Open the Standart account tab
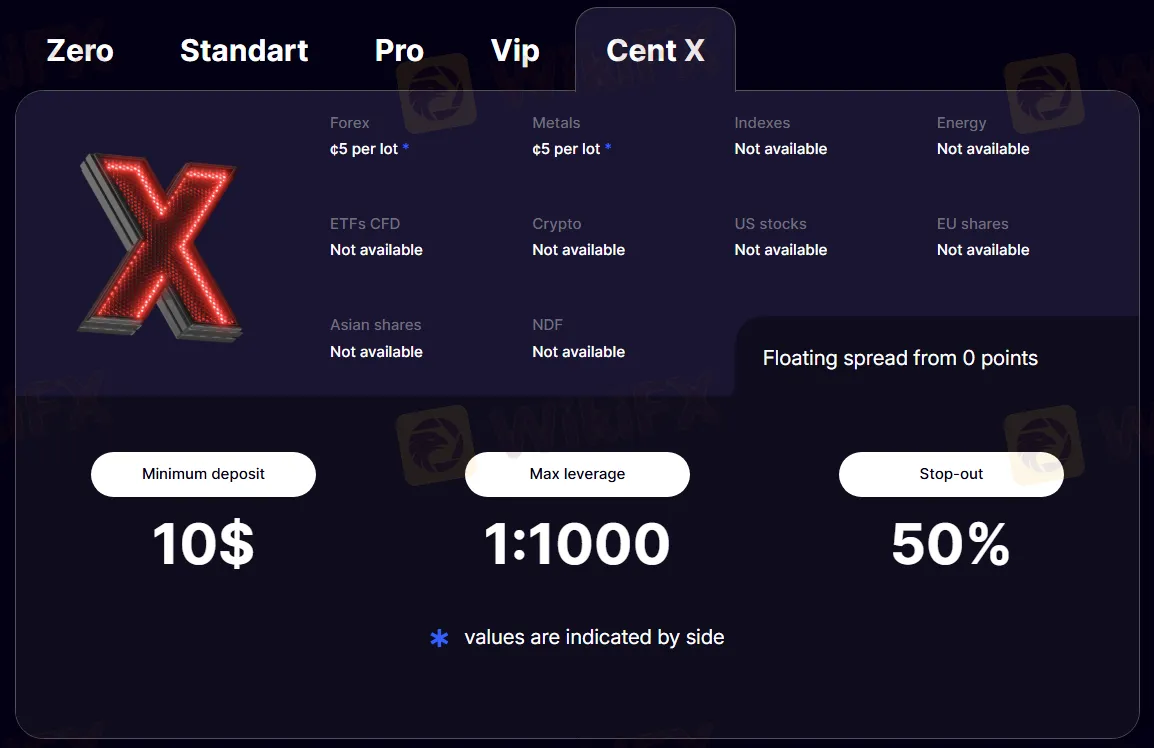The width and height of the screenshot is (1154, 748). click(244, 51)
